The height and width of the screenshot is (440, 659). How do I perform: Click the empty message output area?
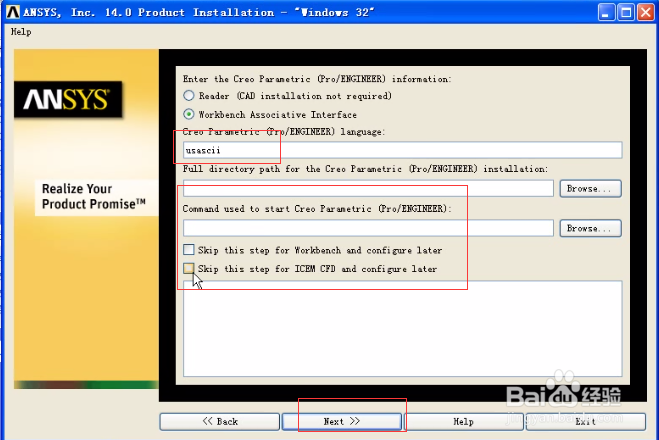point(402,329)
